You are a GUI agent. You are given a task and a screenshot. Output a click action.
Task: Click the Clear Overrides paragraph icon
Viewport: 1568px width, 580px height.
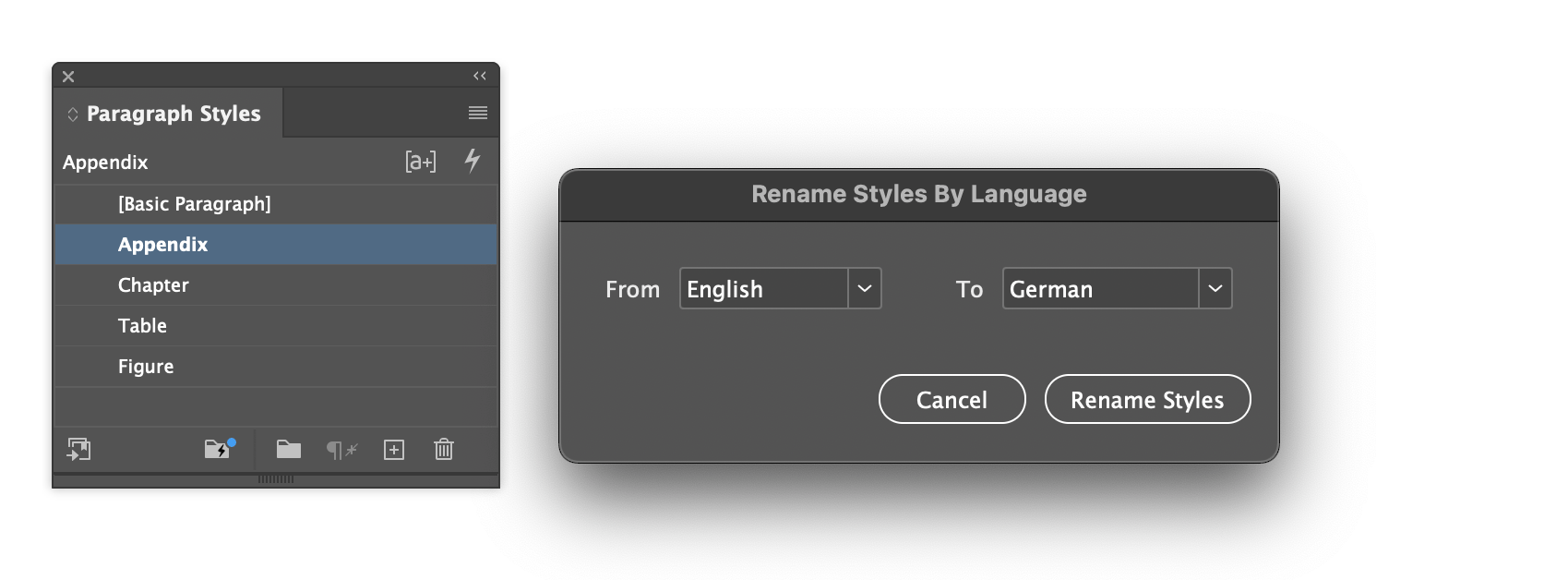point(341,450)
